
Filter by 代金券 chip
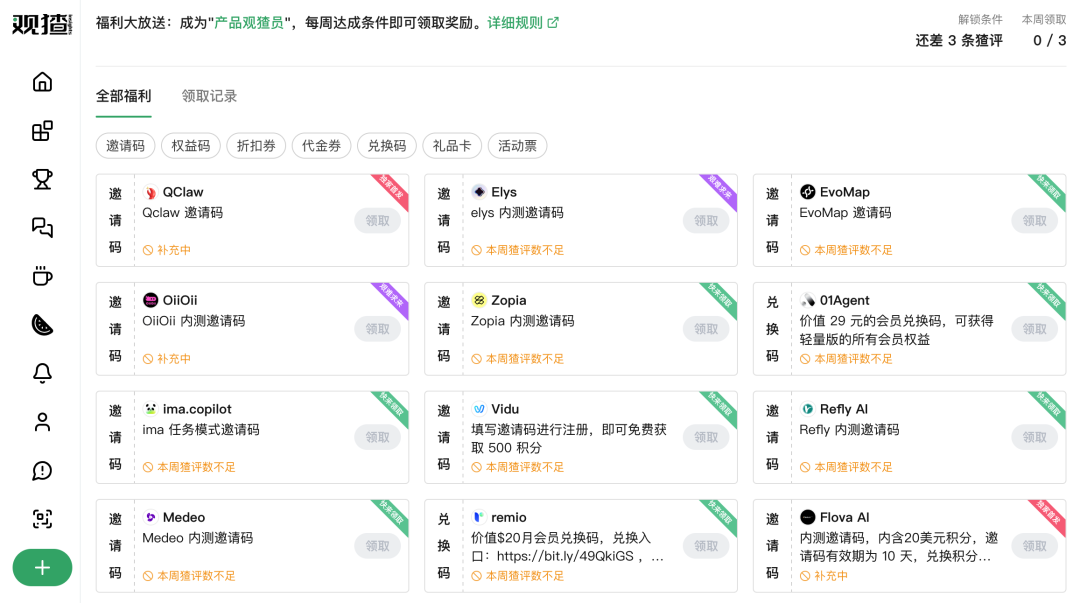pos(322,145)
